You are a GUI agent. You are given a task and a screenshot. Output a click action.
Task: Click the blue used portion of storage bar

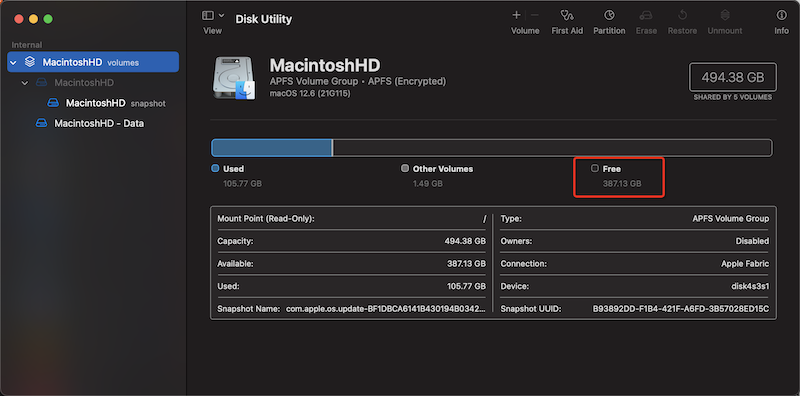click(272, 148)
